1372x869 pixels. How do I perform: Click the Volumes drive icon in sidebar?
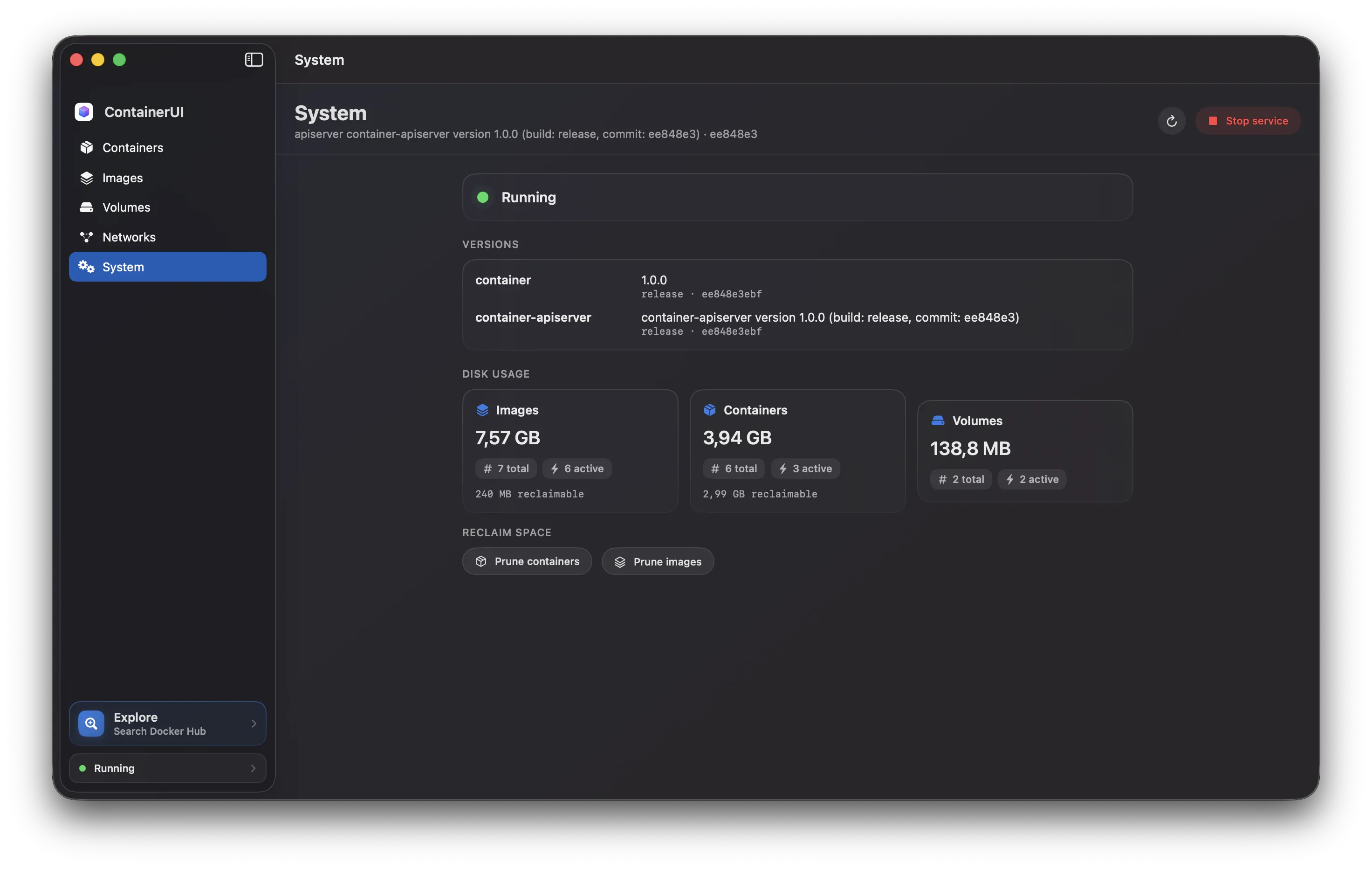[87, 207]
